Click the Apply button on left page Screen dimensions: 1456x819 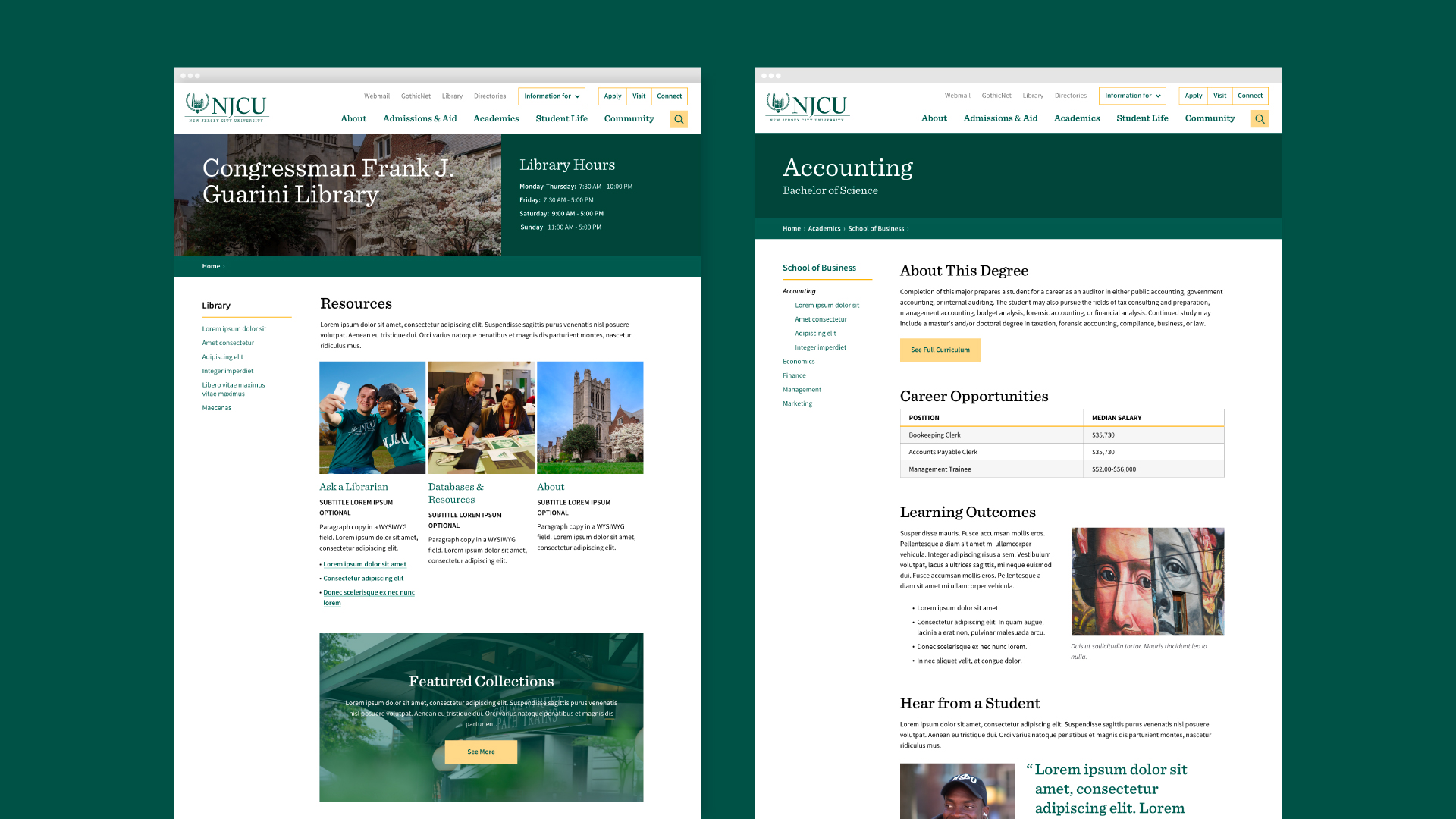pos(612,96)
